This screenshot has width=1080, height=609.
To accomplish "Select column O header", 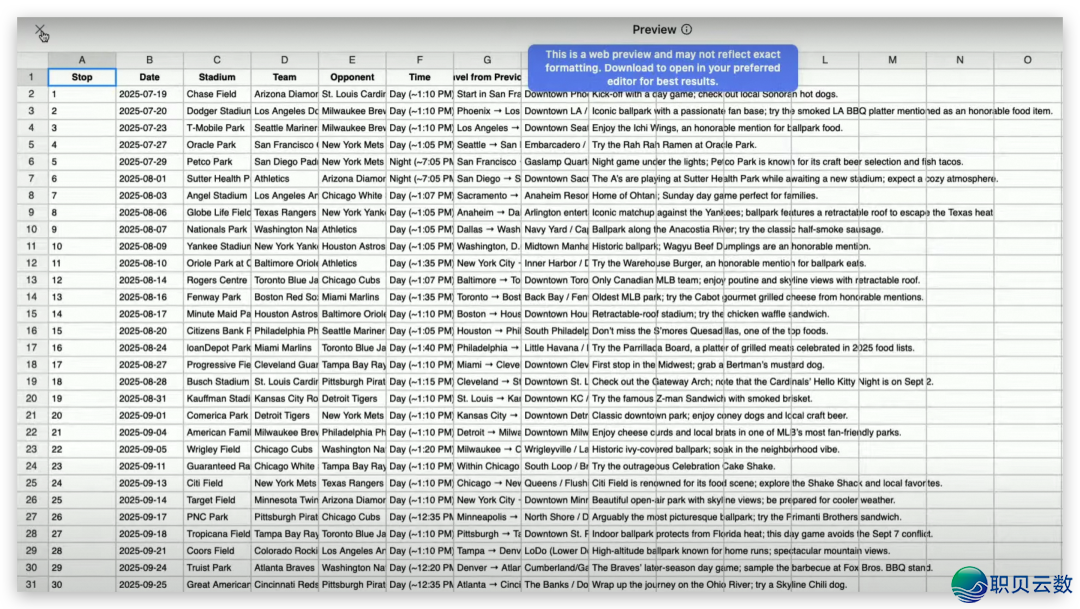I will [1027, 60].
